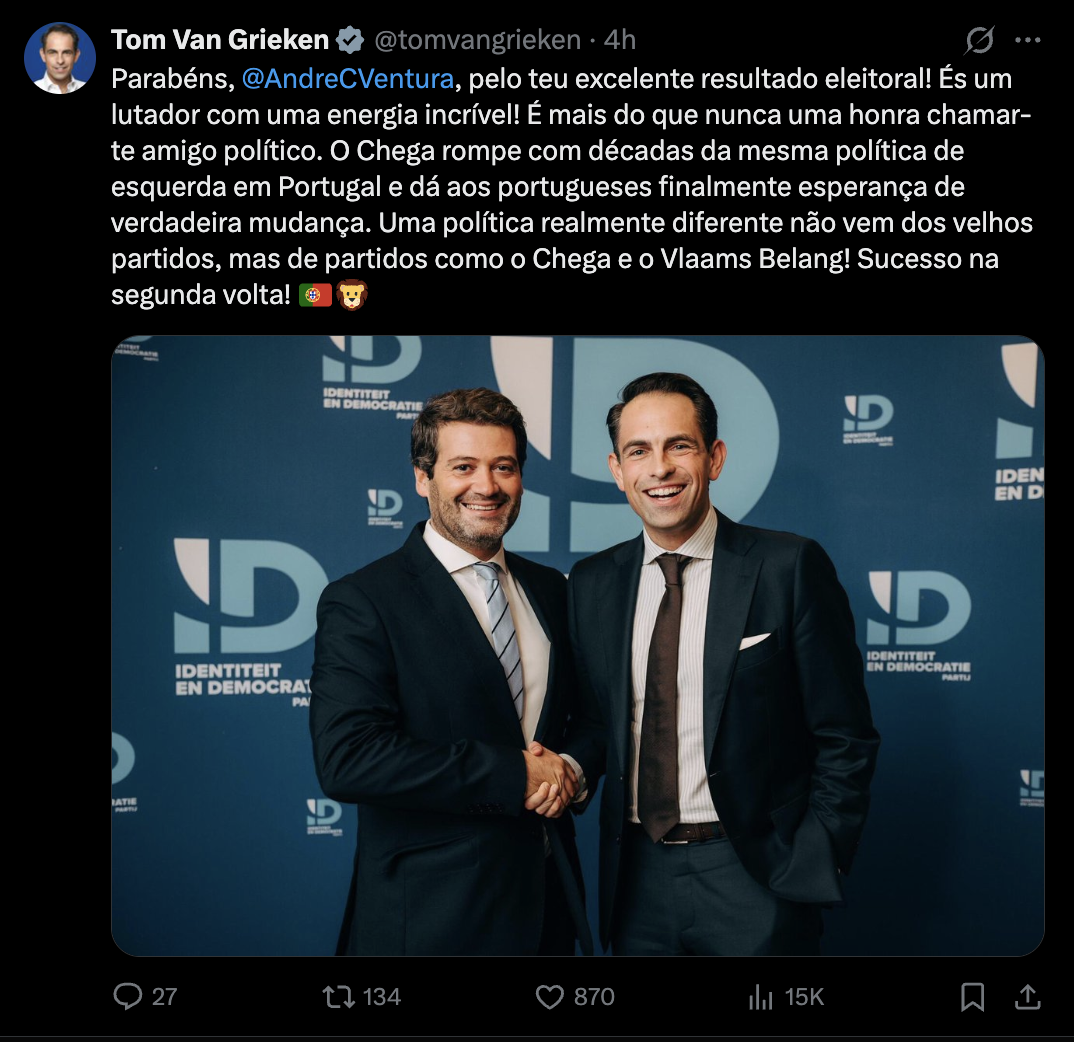Click the 4h timestamp
Screen dimensions: 1074x1042
[x=620, y=40]
